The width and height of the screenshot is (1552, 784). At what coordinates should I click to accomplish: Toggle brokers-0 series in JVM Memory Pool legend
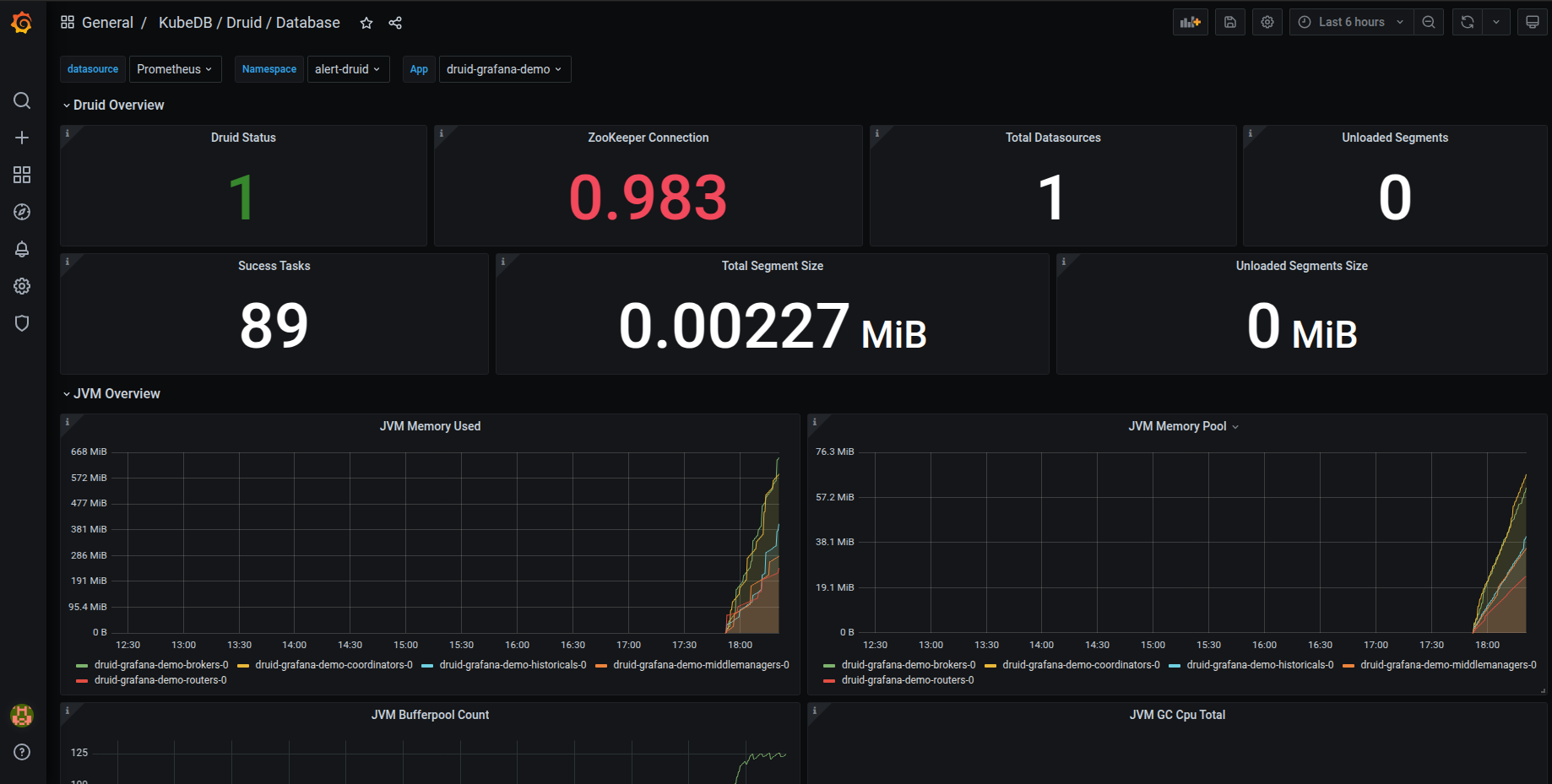[909, 665]
